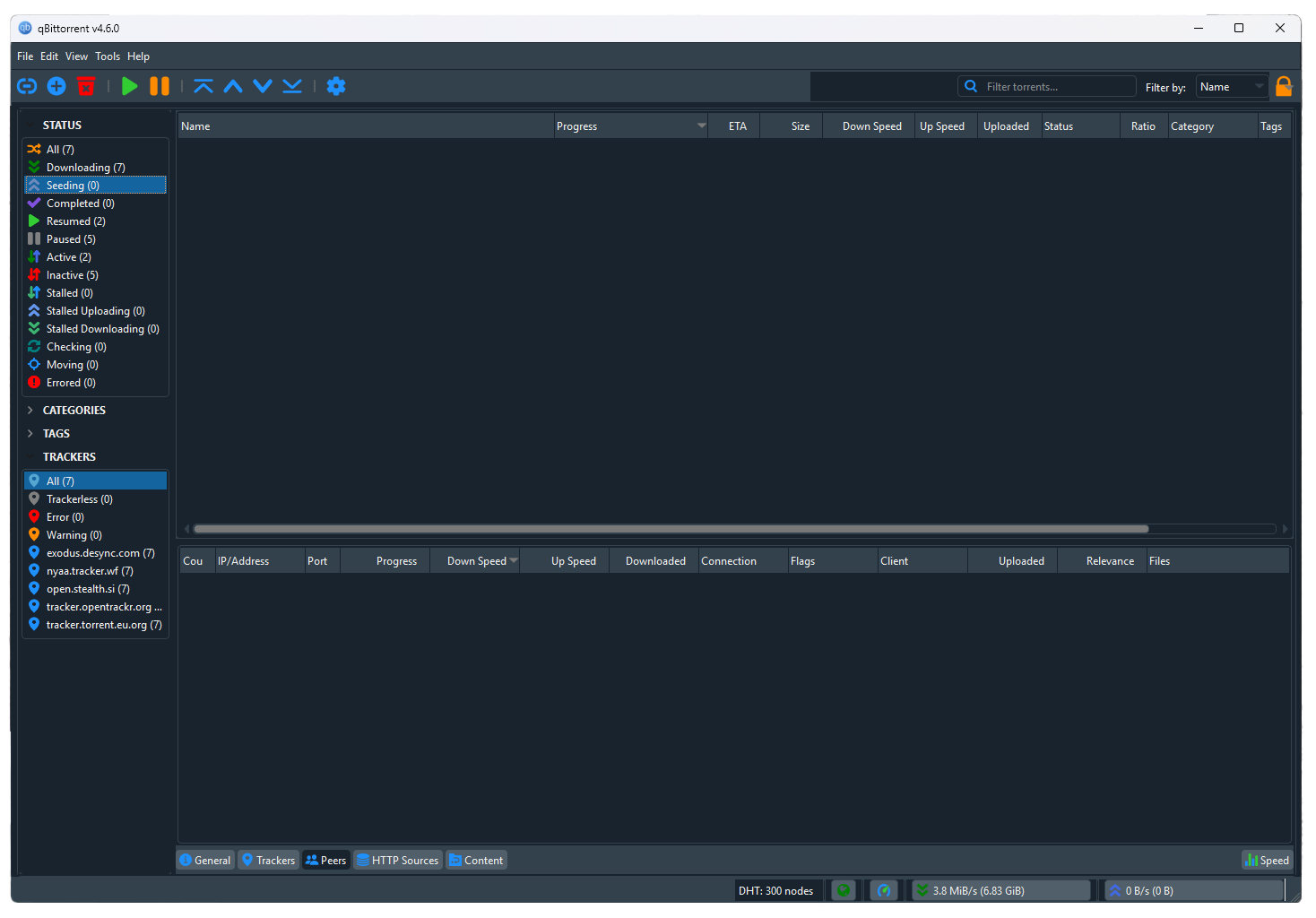This screenshot has width=1316, height=918.
Task: Select Errored (0) filter
Action: tap(96, 383)
